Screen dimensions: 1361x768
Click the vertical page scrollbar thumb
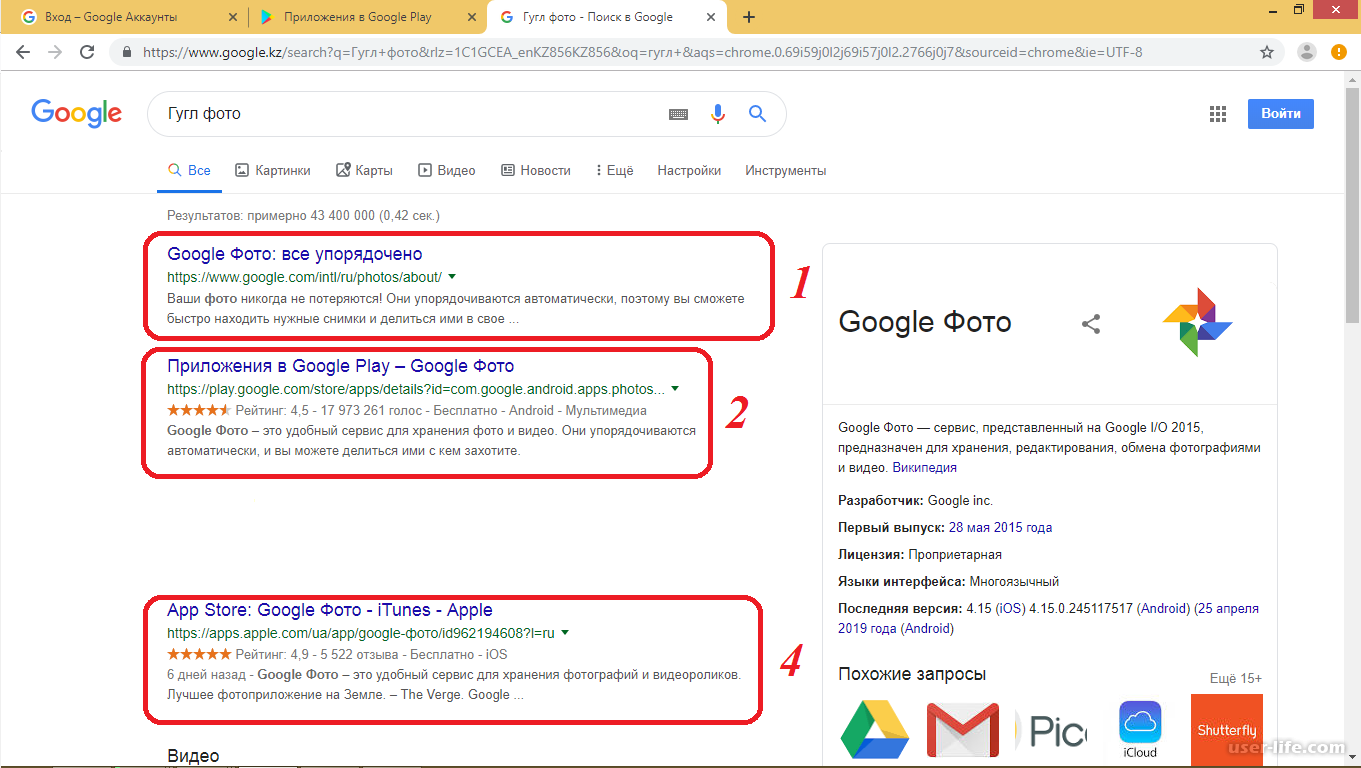coord(1352,206)
